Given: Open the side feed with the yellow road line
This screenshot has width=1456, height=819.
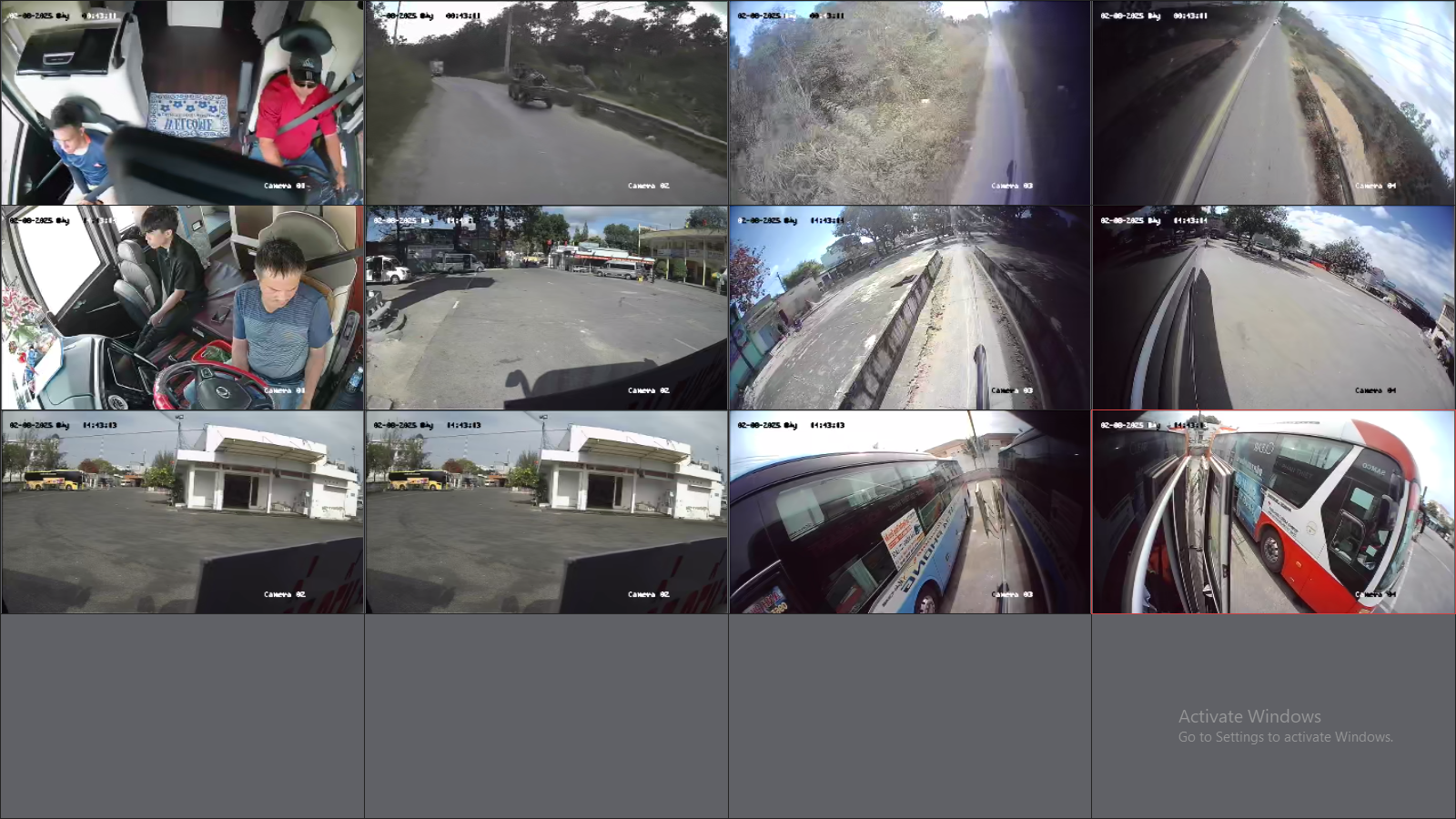Looking at the screenshot, I should [1273, 102].
